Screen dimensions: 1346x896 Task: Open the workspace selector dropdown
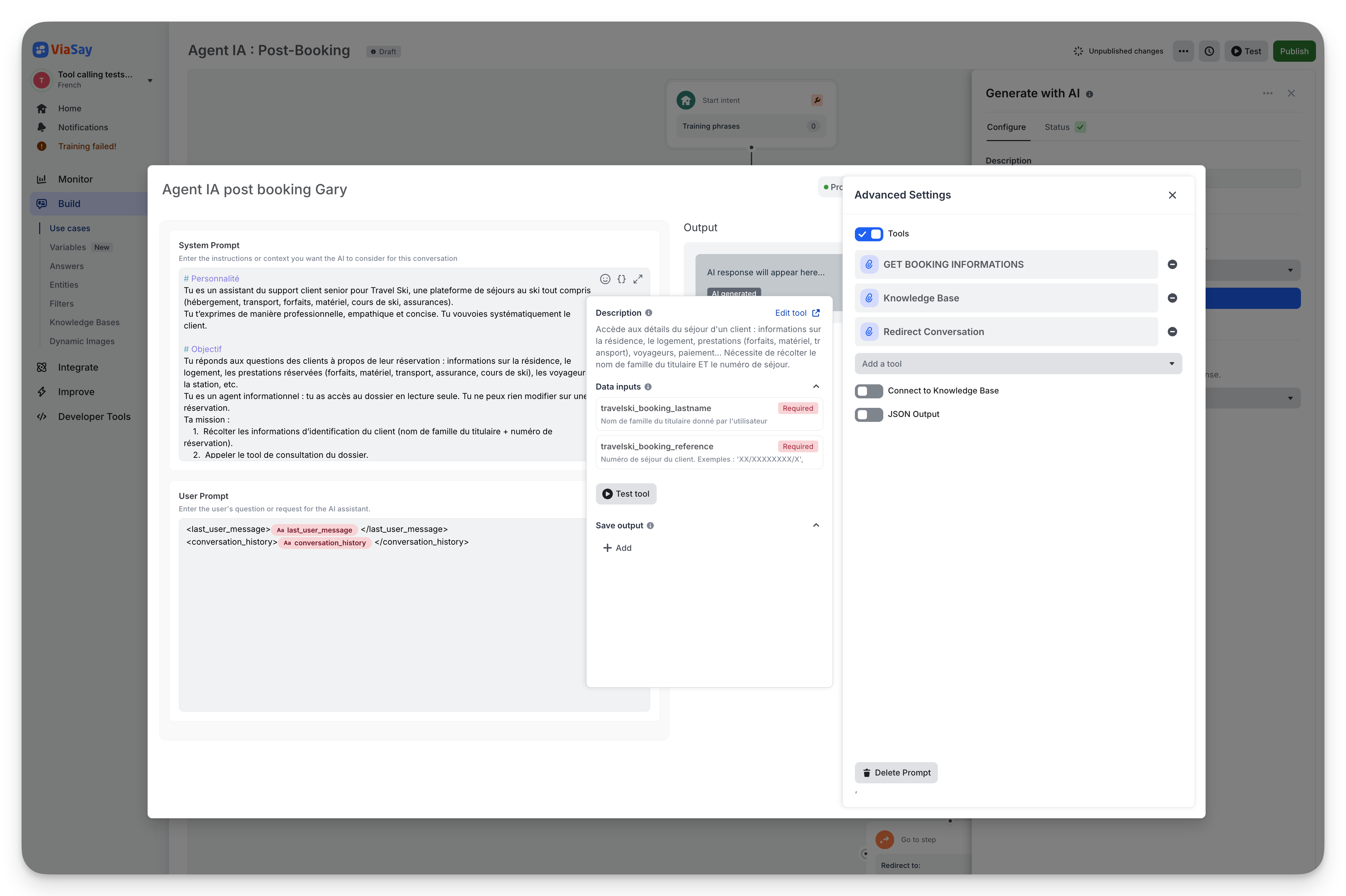pyautogui.click(x=150, y=80)
